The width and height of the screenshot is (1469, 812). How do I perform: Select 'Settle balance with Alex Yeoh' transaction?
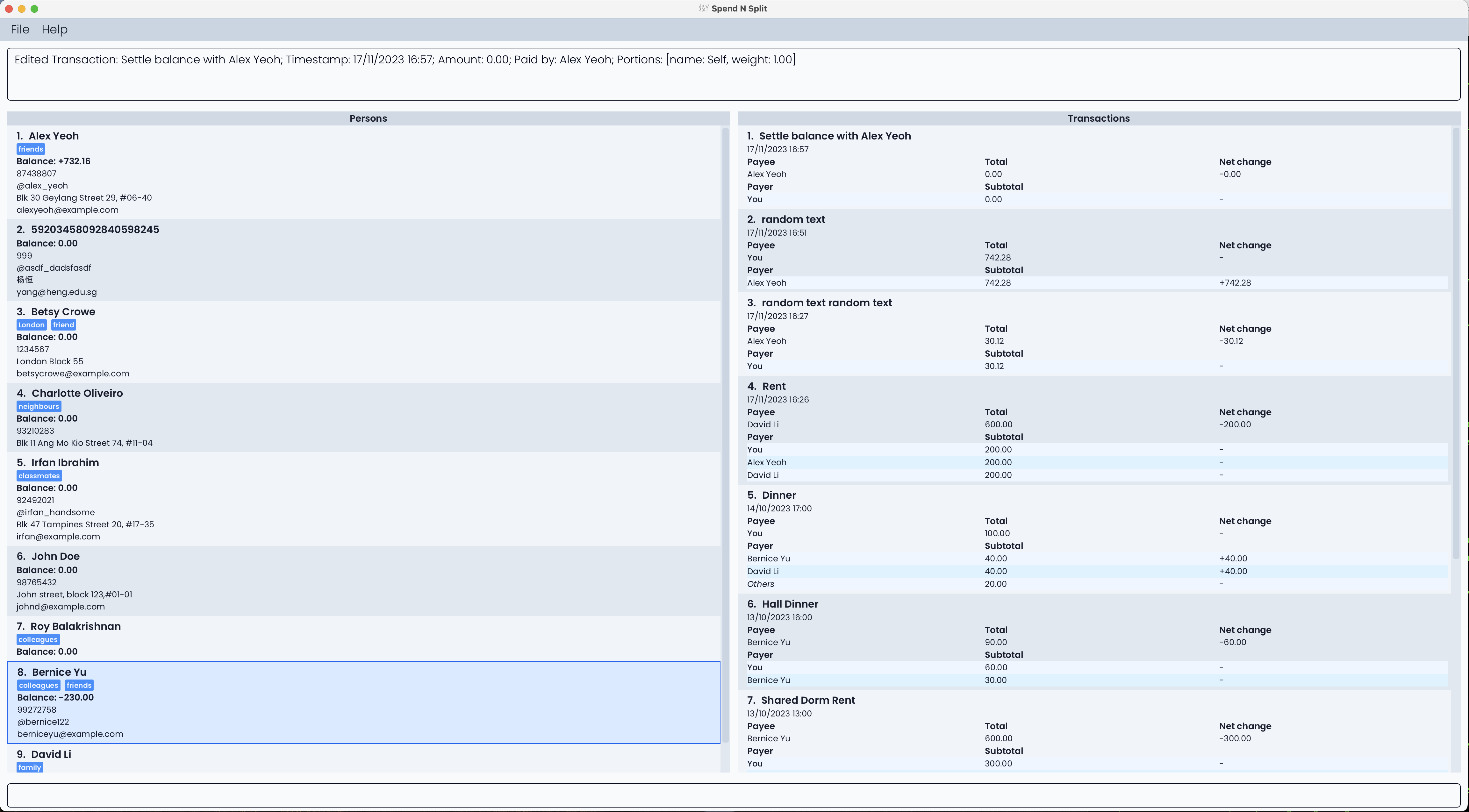point(835,136)
